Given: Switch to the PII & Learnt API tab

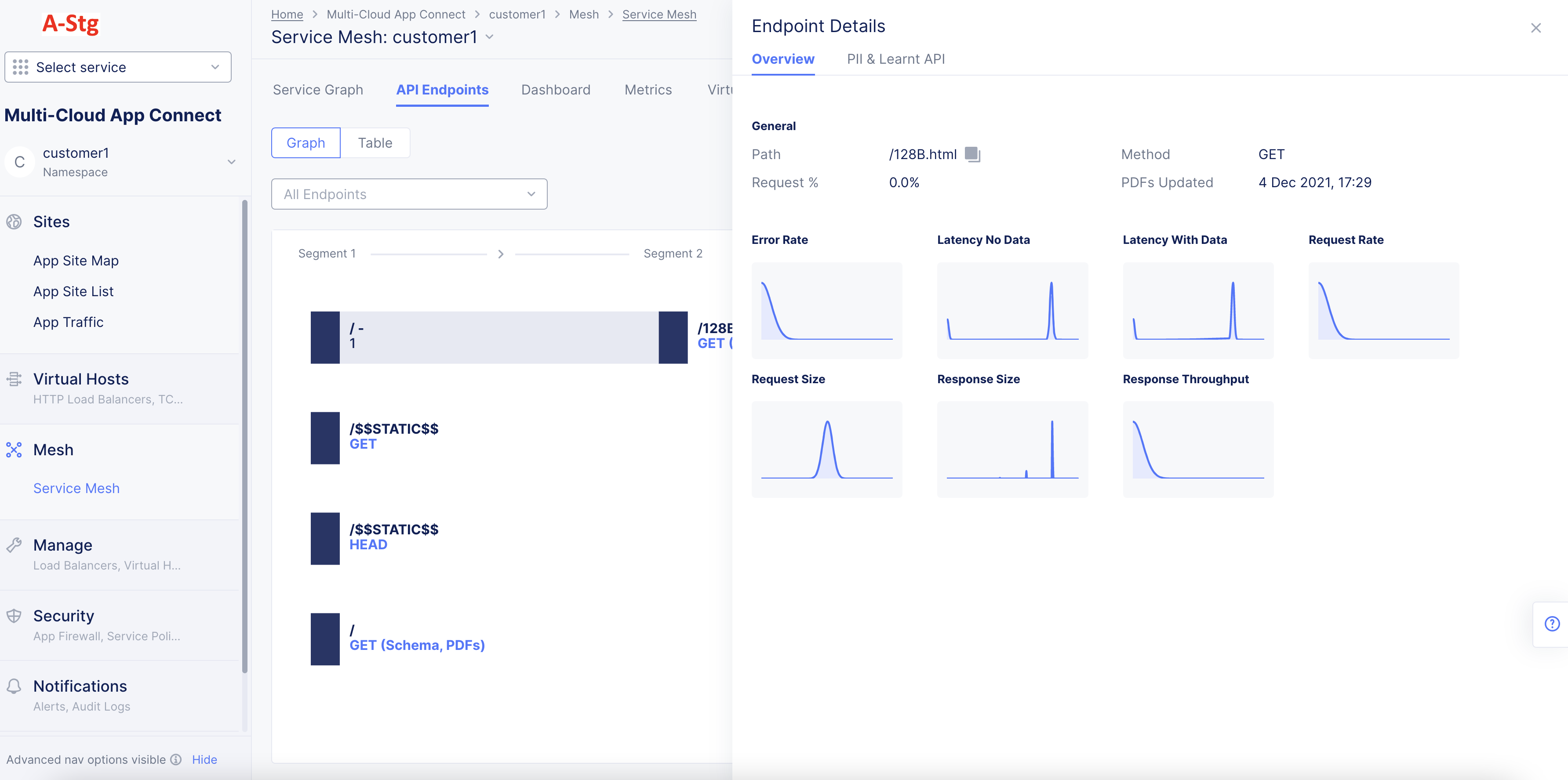Looking at the screenshot, I should (895, 59).
